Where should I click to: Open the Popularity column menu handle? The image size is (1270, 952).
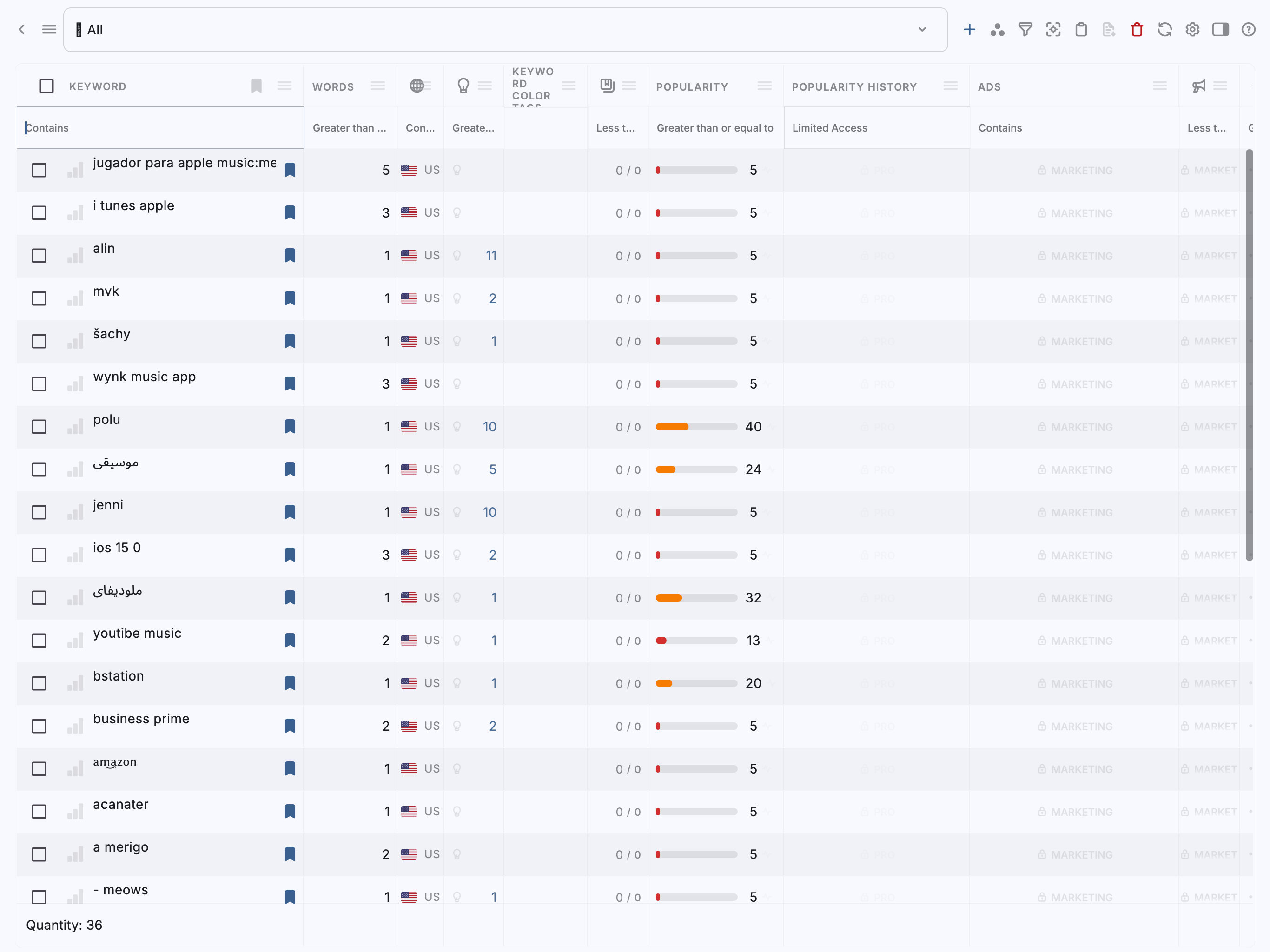click(764, 86)
